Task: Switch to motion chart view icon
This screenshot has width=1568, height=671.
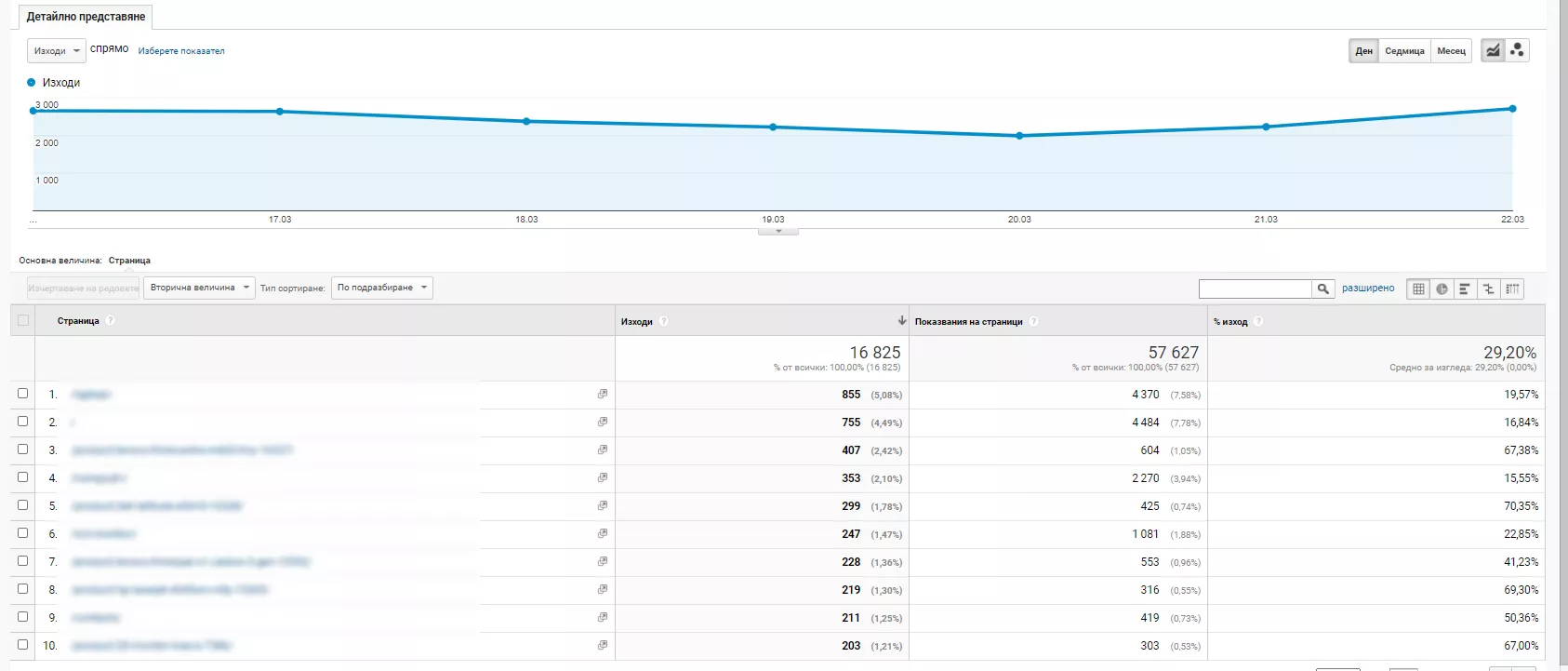Action: 1517,50
